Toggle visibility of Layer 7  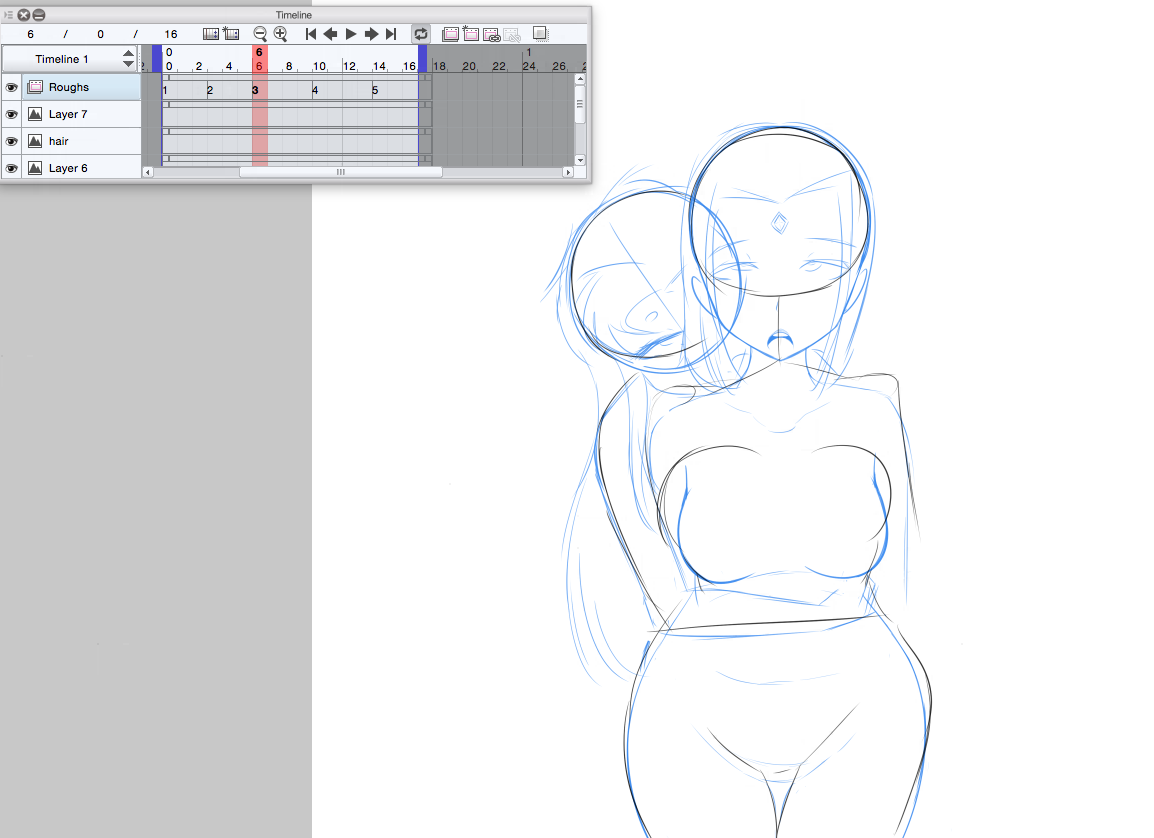(11, 114)
